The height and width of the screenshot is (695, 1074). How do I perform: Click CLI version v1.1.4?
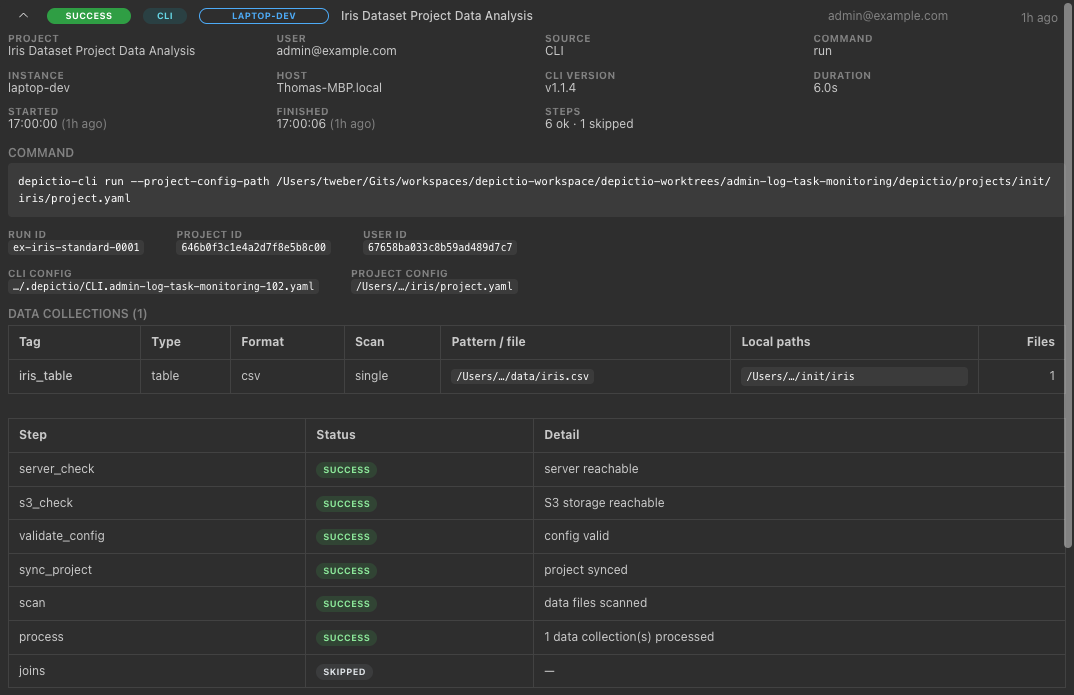click(x=560, y=88)
